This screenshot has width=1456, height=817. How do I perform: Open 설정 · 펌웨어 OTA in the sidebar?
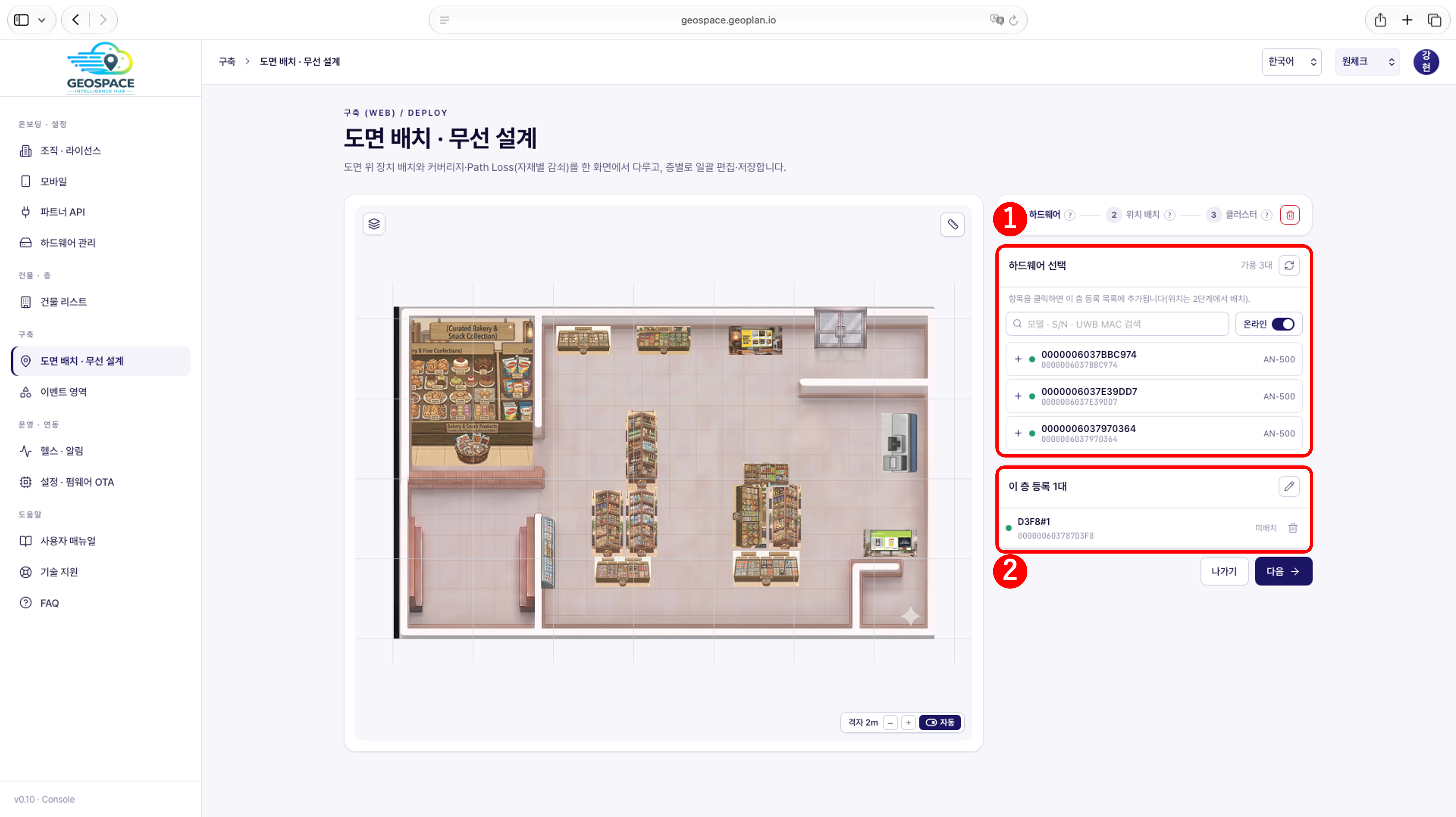coord(101,482)
